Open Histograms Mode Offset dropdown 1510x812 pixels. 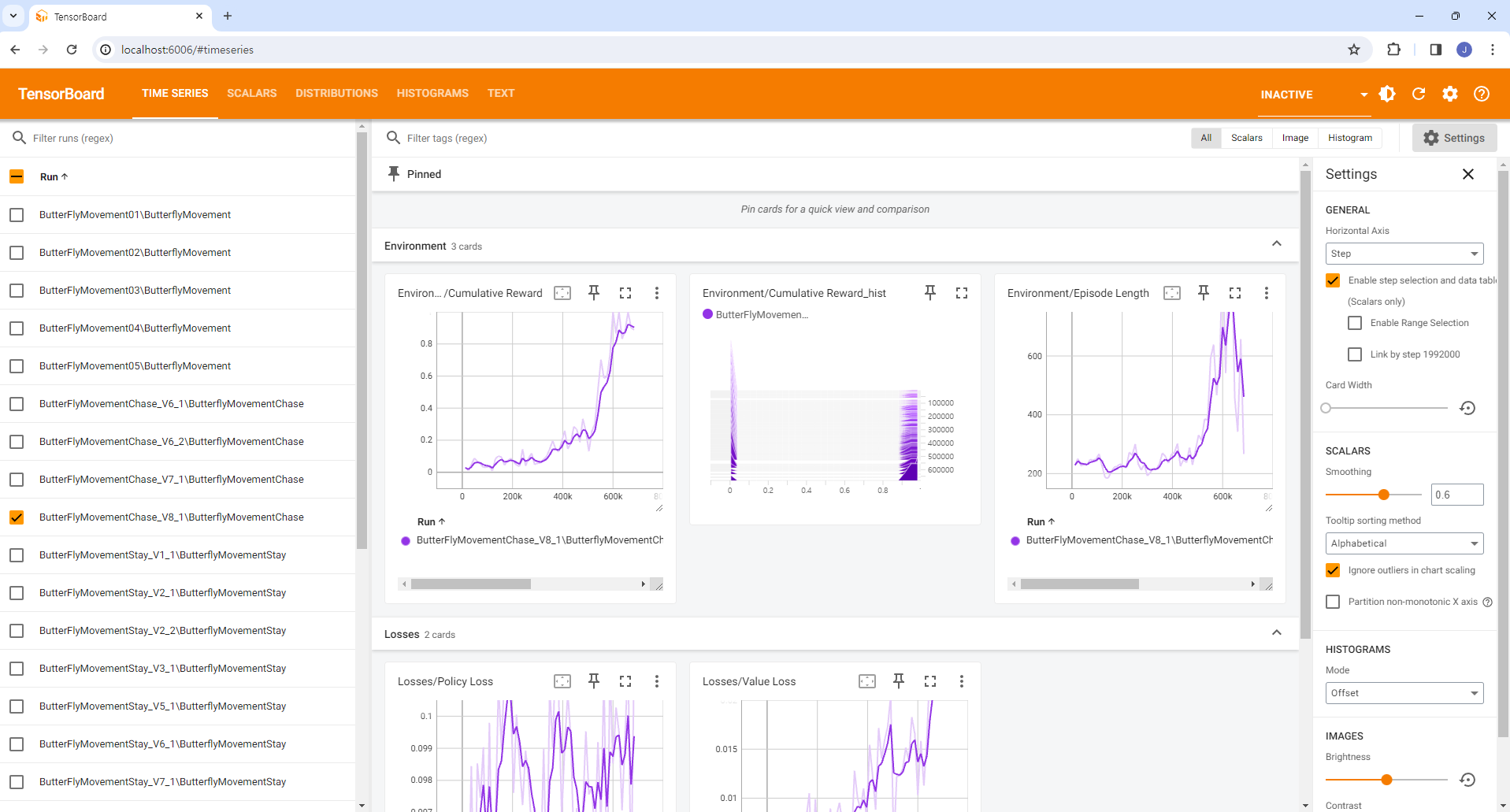click(1404, 693)
